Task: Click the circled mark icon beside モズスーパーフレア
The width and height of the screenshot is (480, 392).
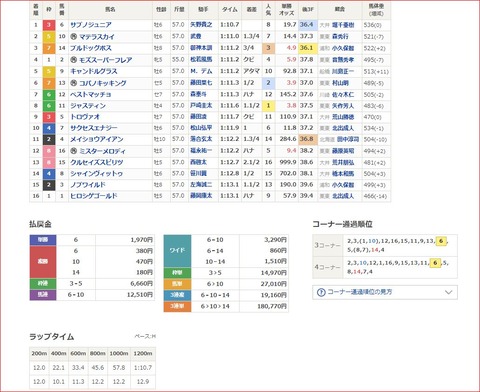Action: pyautogui.click(x=74, y=60)
